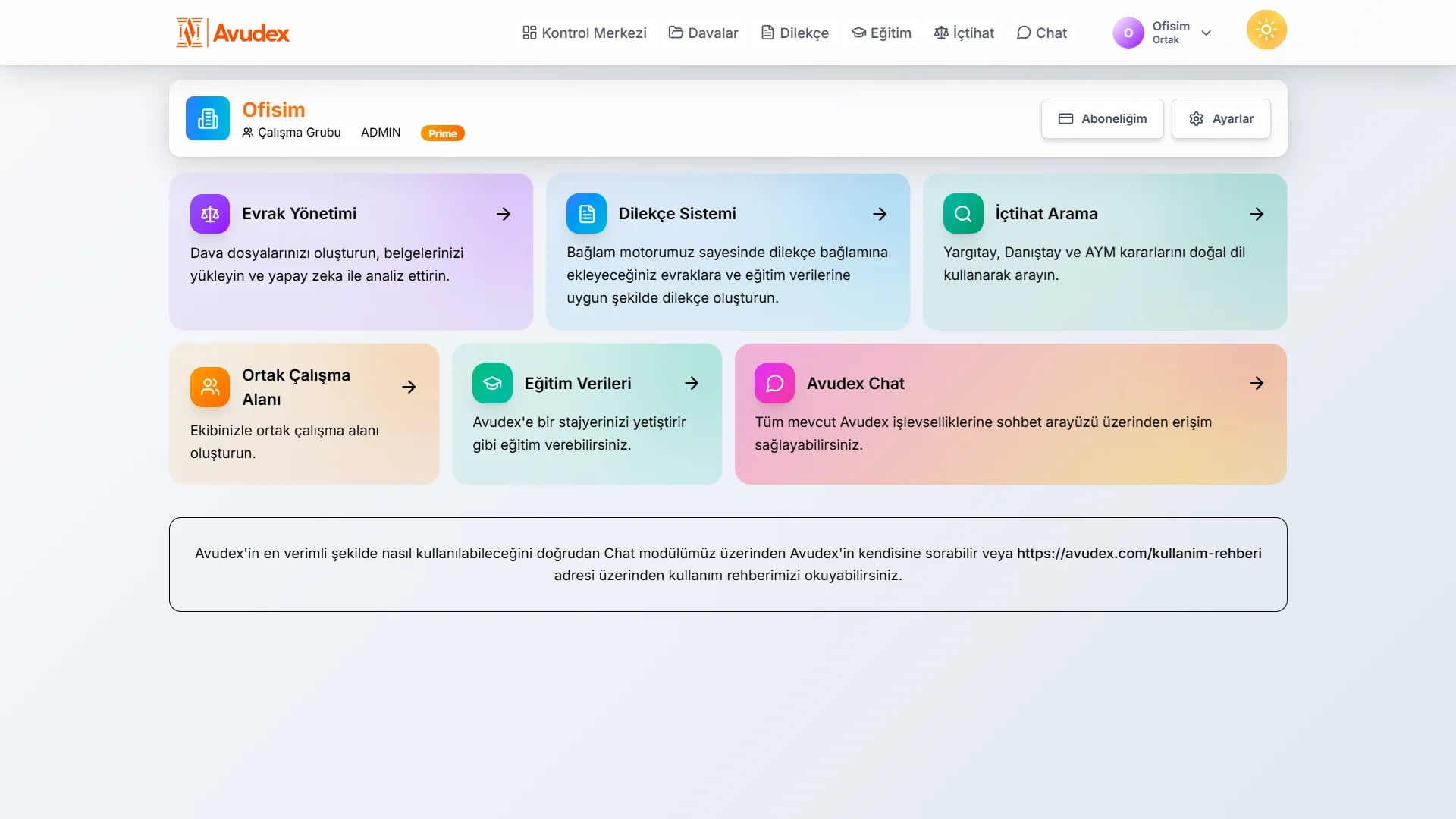Open the Evrak Yönetimi scales icon
1456x819 pixels.
(209, 214)
